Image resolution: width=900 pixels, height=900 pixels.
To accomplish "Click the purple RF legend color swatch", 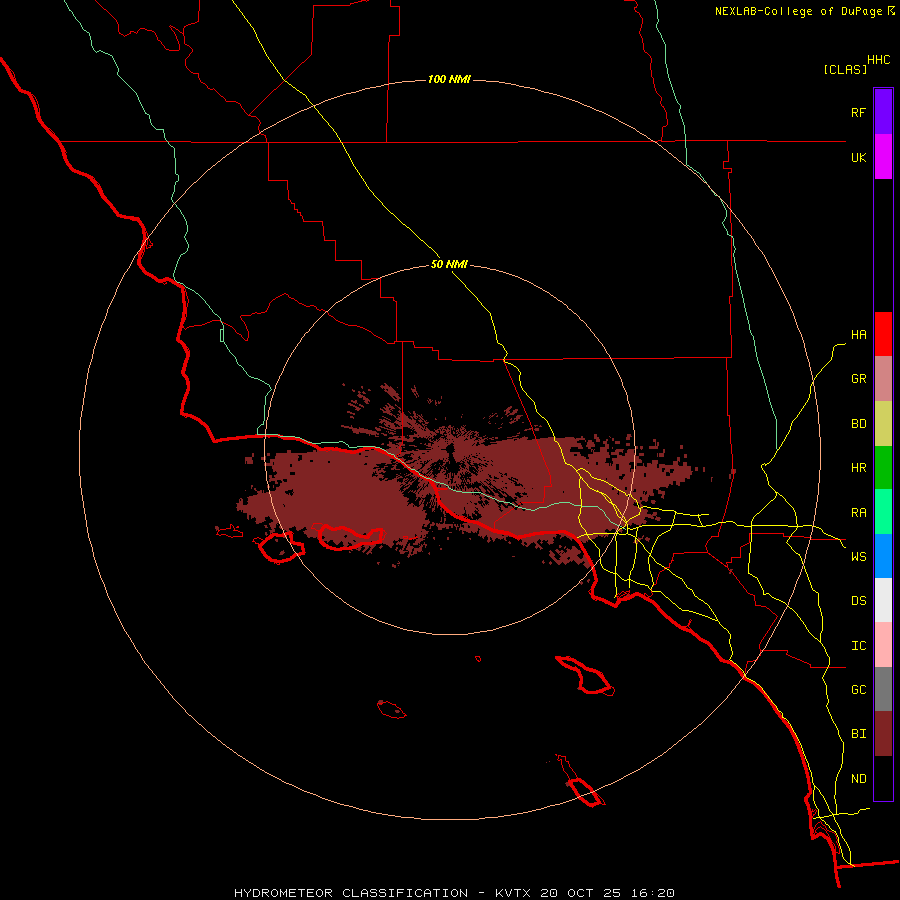I will click(883, 112).
